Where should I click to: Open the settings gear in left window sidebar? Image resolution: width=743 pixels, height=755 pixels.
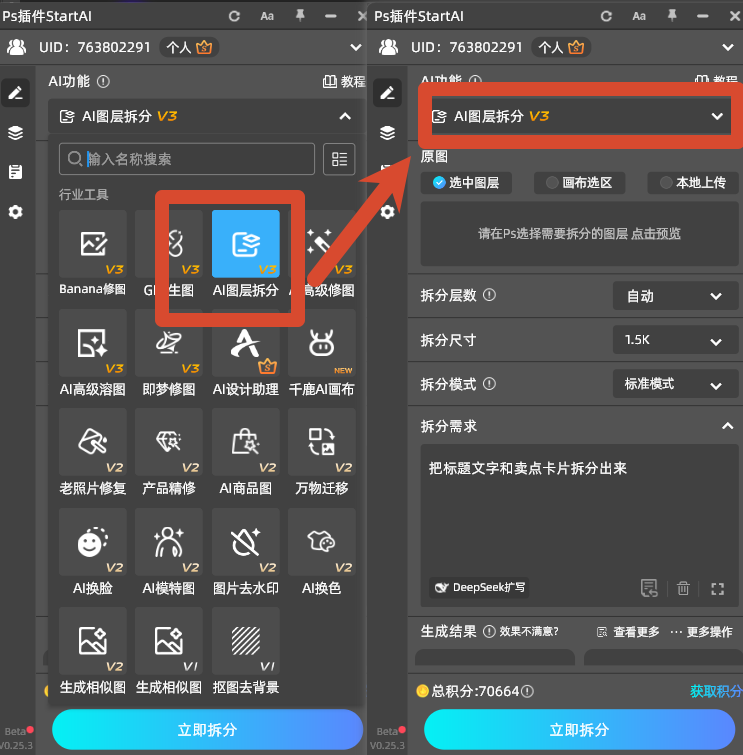(x=15, y=211)
